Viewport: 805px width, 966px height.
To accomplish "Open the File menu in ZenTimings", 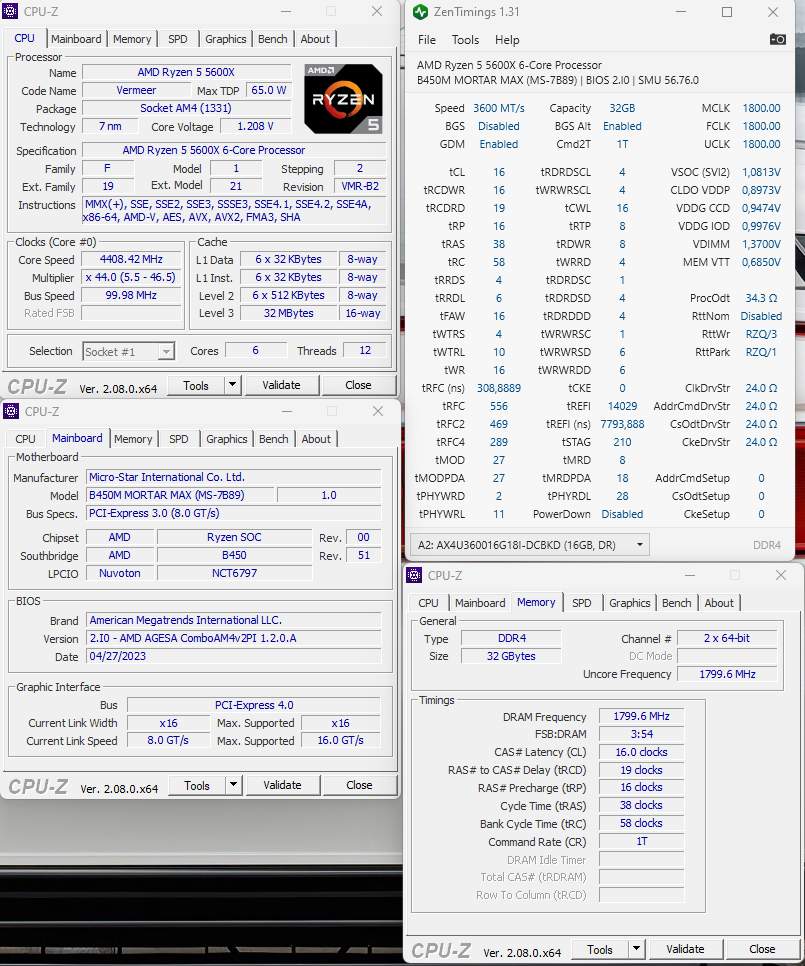I will (x=426, y=39).
